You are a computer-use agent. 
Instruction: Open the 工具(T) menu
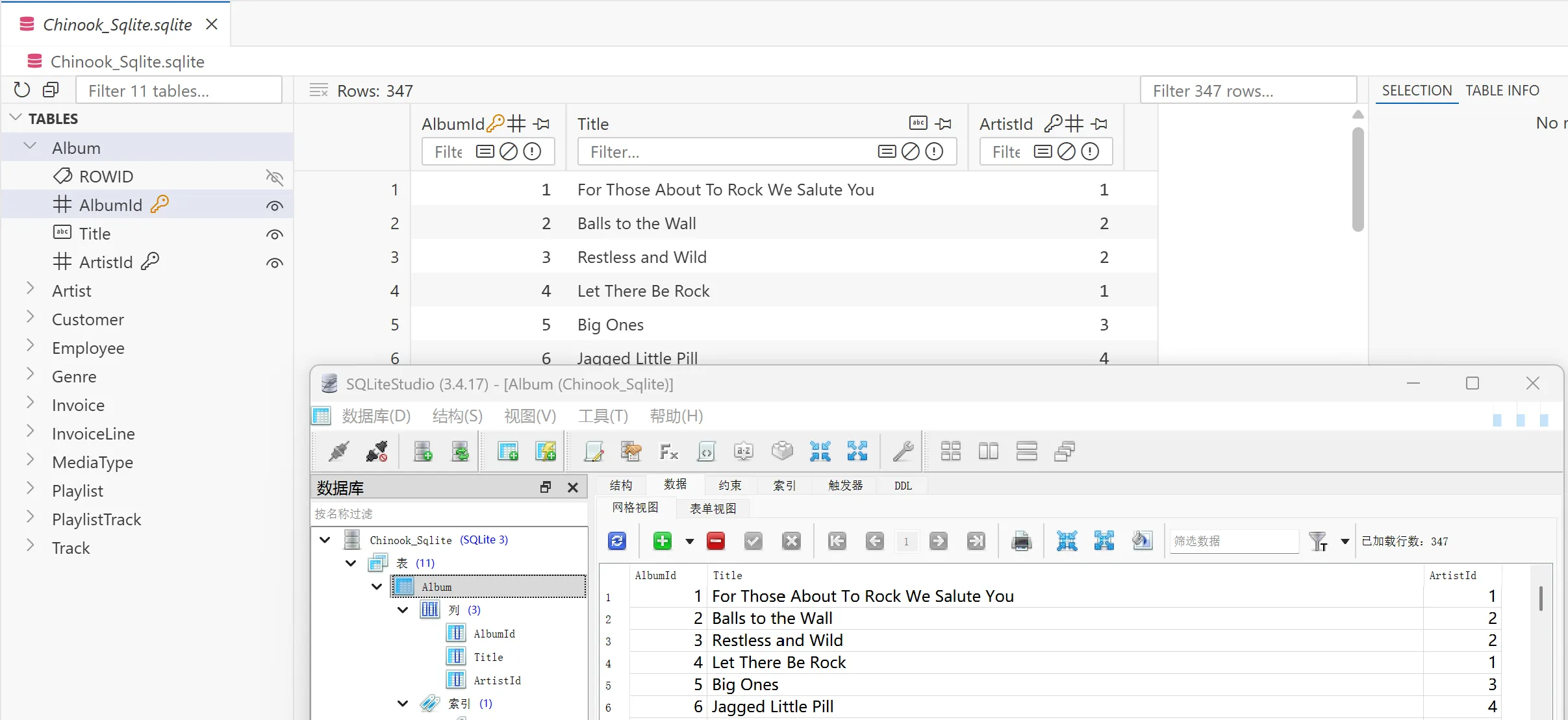[603, 416]
